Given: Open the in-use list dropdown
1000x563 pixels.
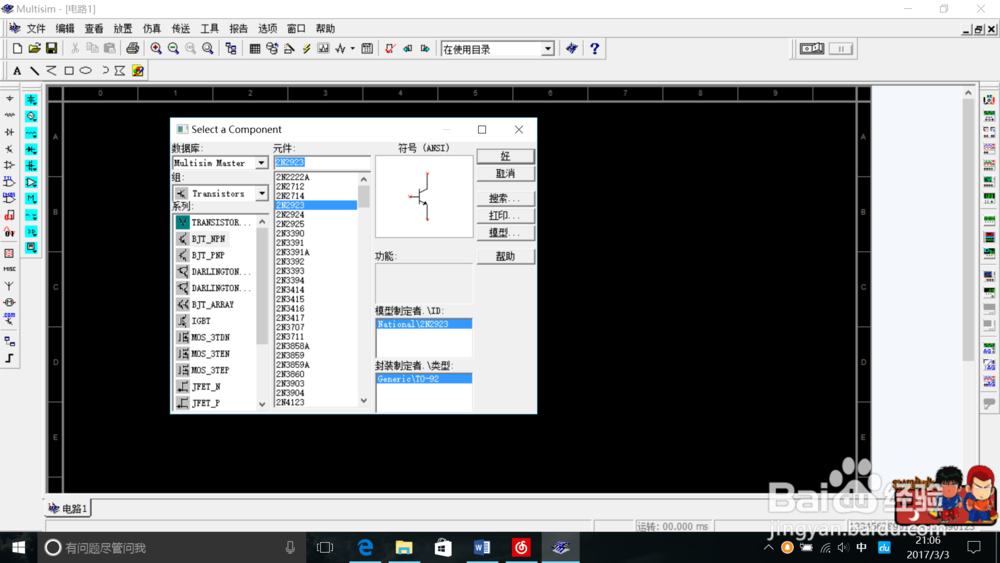Looking at the screenshot, I should tap(547, 49).
